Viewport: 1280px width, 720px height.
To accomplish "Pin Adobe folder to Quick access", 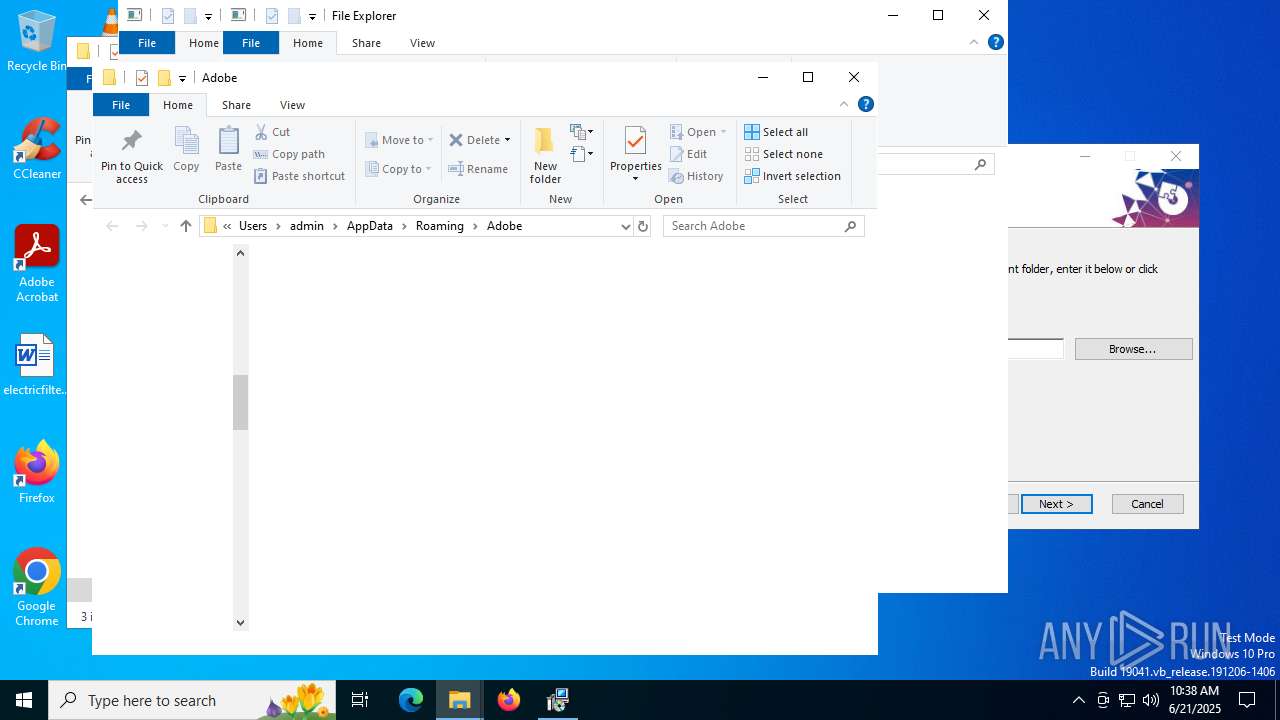I will [131, 156].
